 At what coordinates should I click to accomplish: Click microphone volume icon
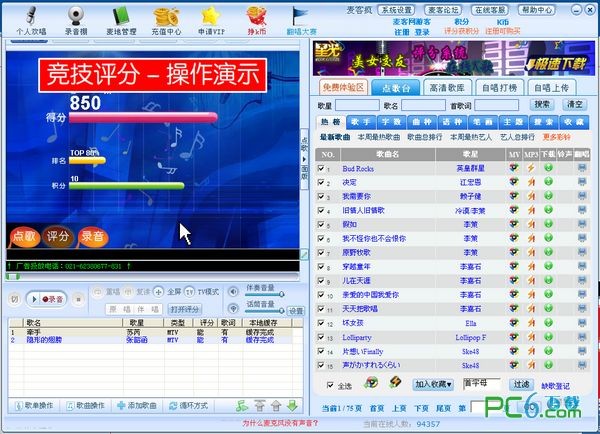tap(233, 308)
